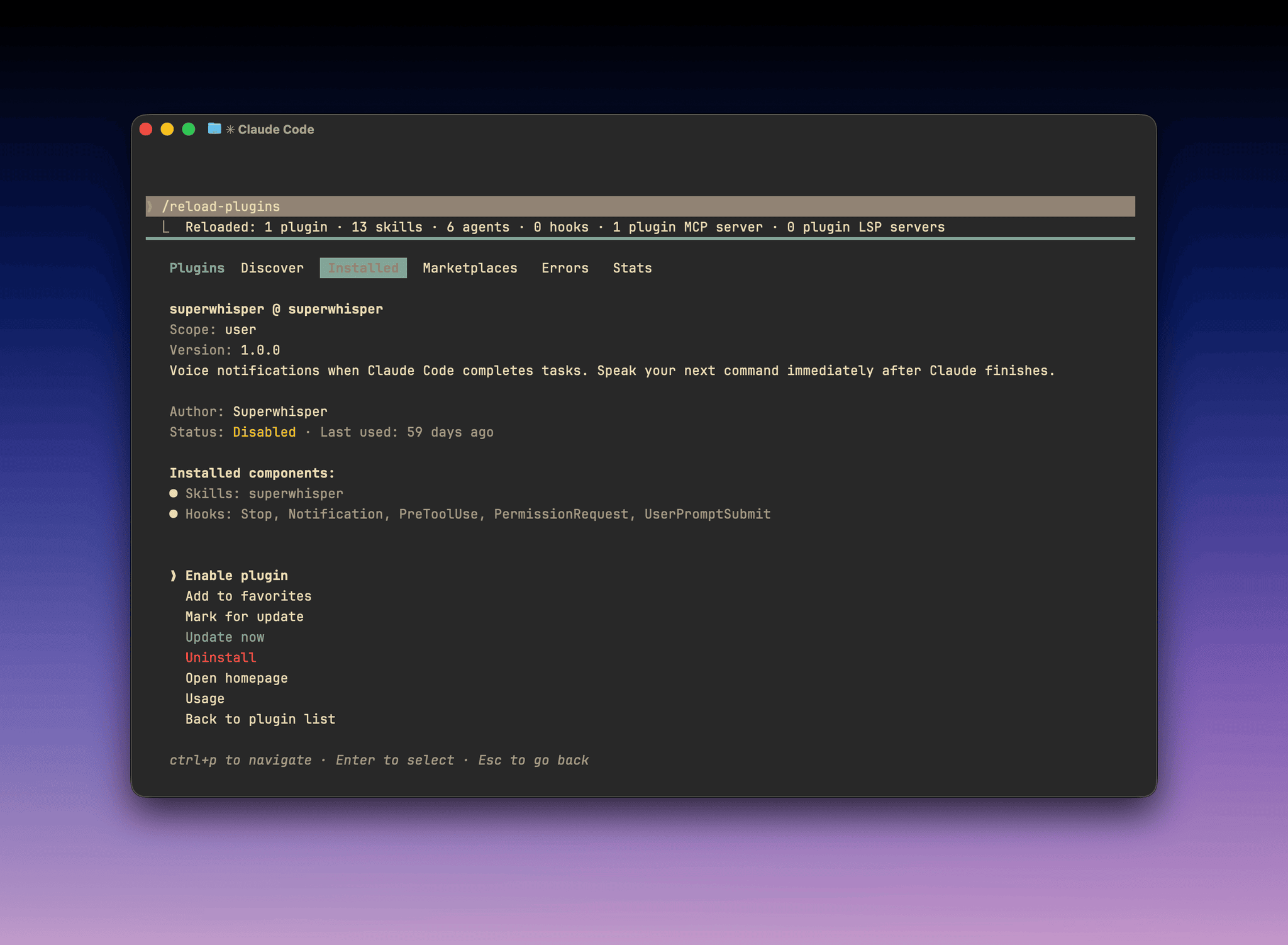Select Add to favorites
The width and height of the screenshot is (1288, 945).
coord(248,596)
